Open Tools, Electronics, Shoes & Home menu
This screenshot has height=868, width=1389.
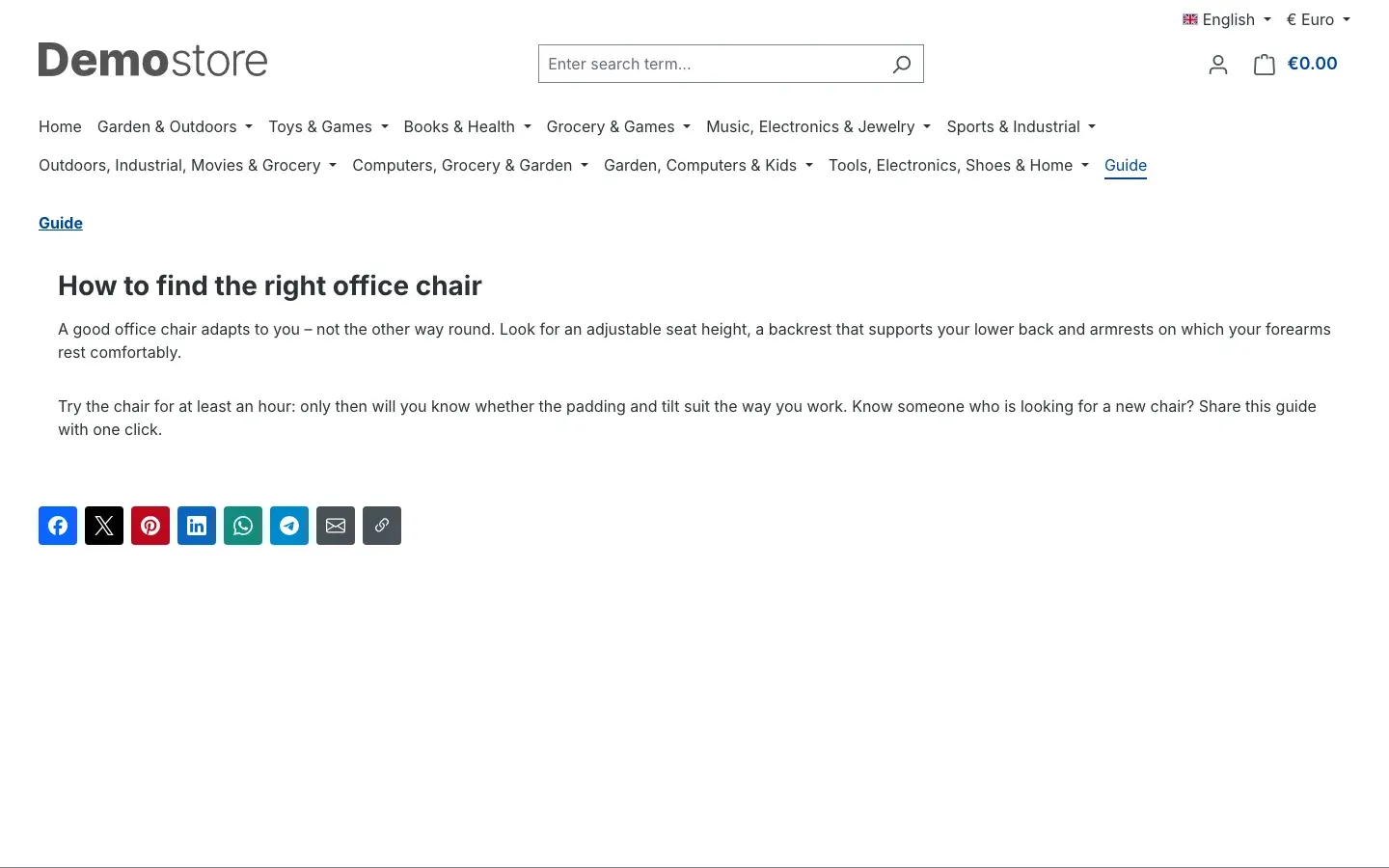click(958, 165)
